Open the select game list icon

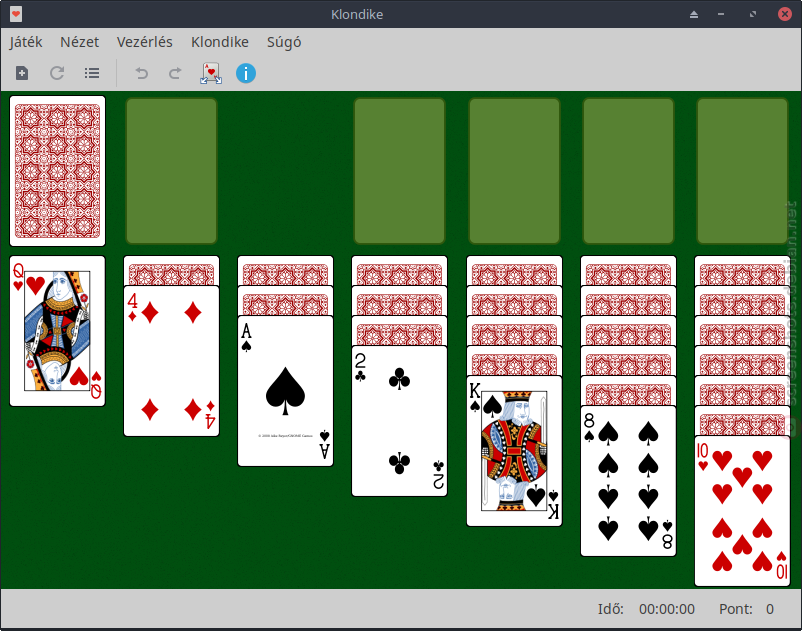92,73
